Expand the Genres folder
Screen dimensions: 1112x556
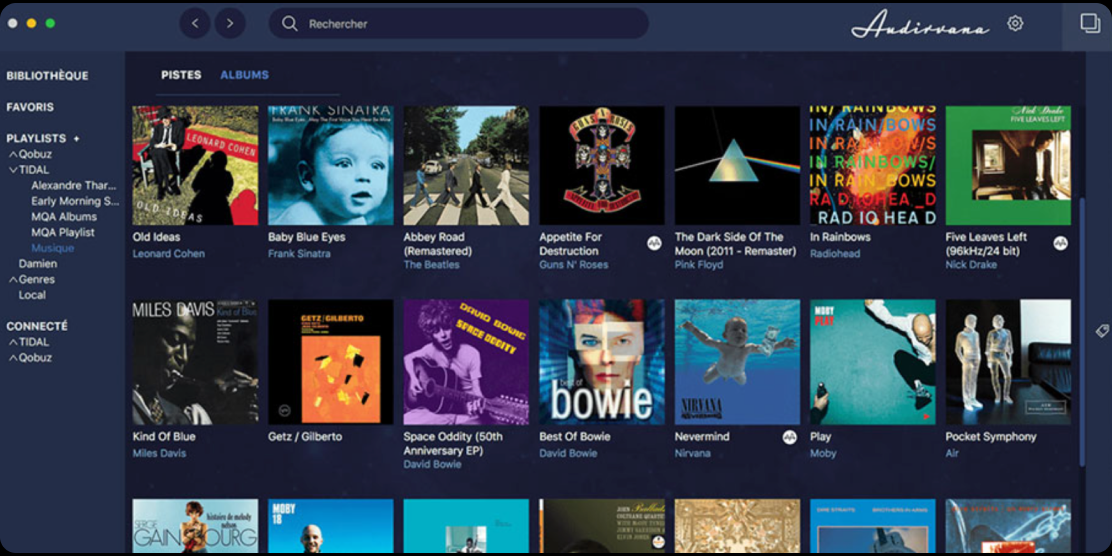pyautogui.click(x=13, y=279)
